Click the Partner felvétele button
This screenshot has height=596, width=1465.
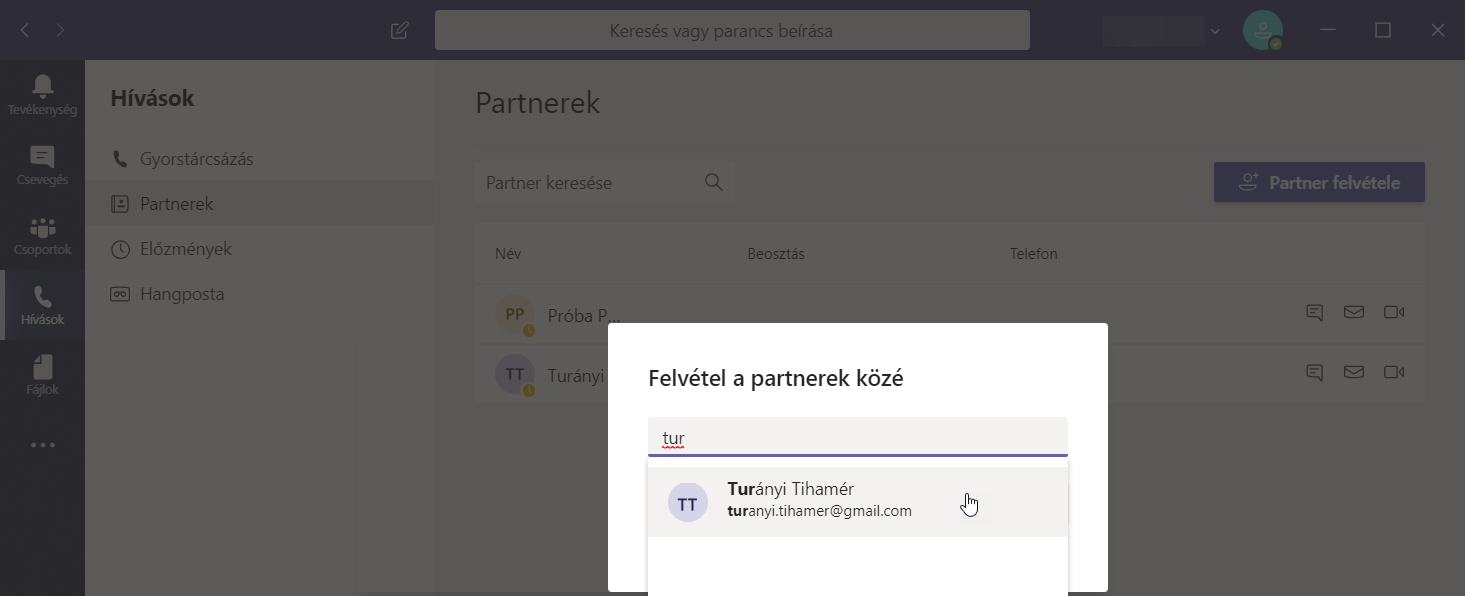[1319, 183]
